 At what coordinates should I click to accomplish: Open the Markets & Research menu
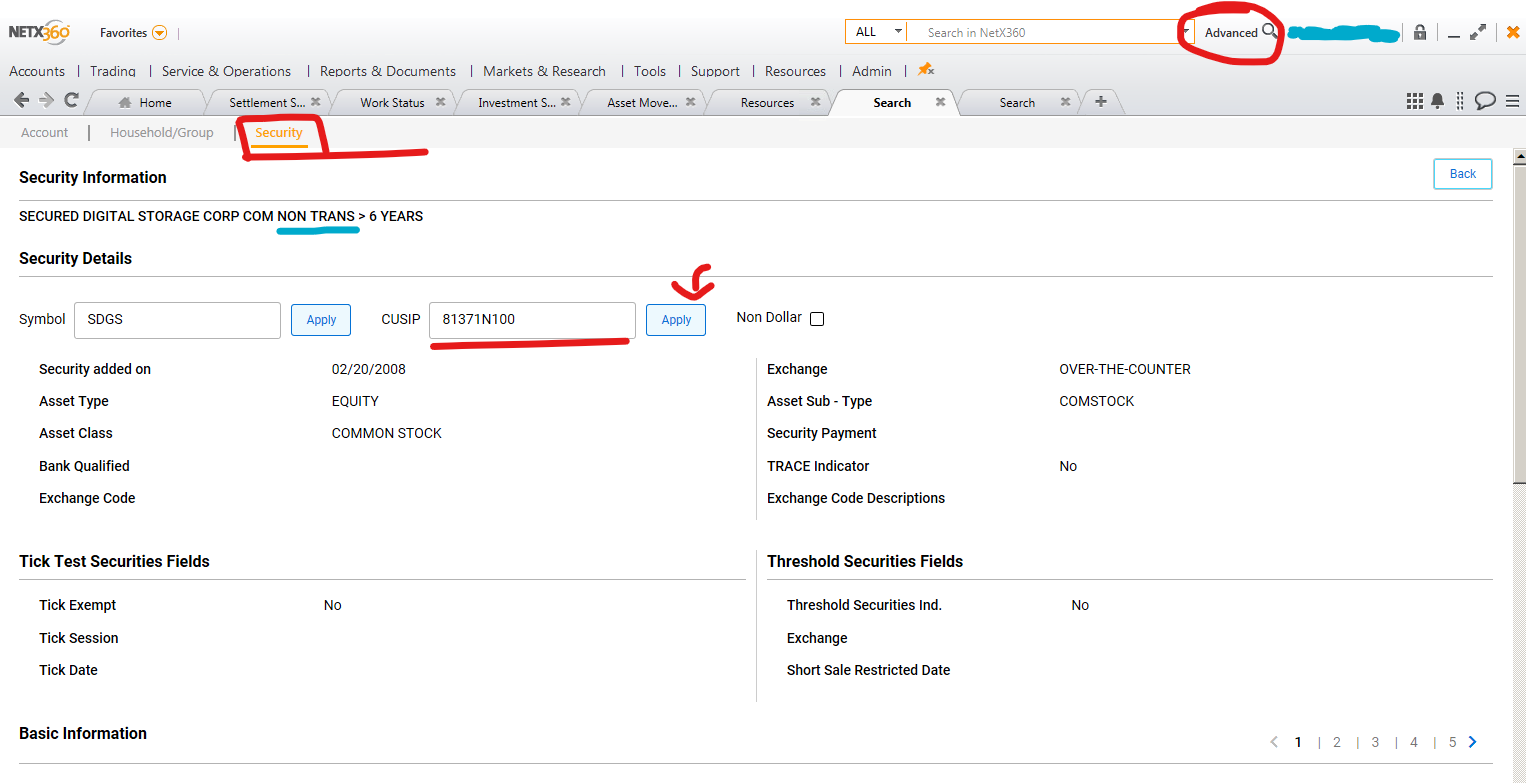(x=544, y=71)
